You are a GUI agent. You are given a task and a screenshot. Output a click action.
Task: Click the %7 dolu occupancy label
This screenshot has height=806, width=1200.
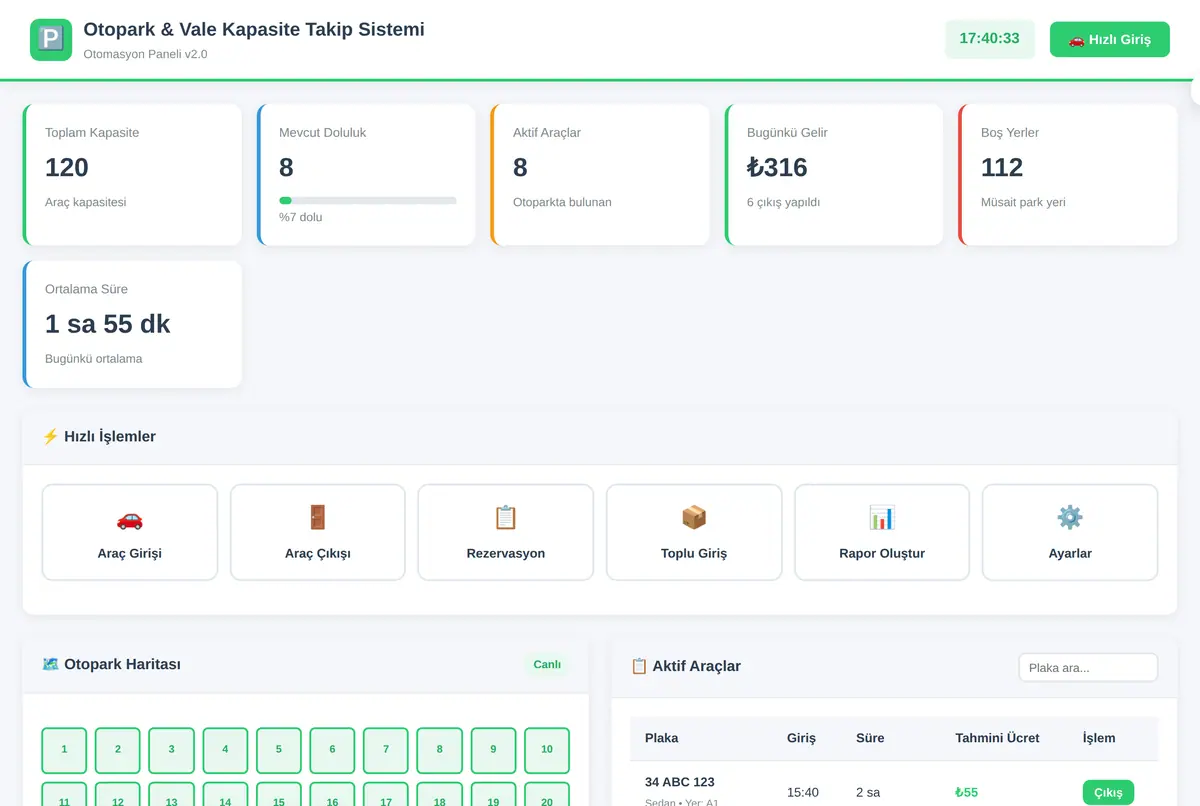click(301, 217)
